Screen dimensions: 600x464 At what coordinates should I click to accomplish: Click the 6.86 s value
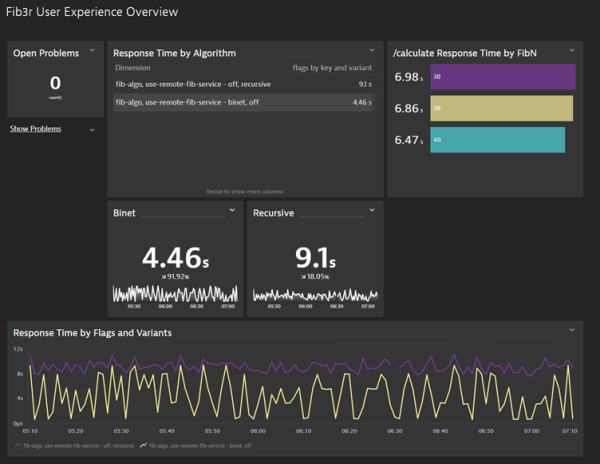pyautogui.click(x=409, y=109)
